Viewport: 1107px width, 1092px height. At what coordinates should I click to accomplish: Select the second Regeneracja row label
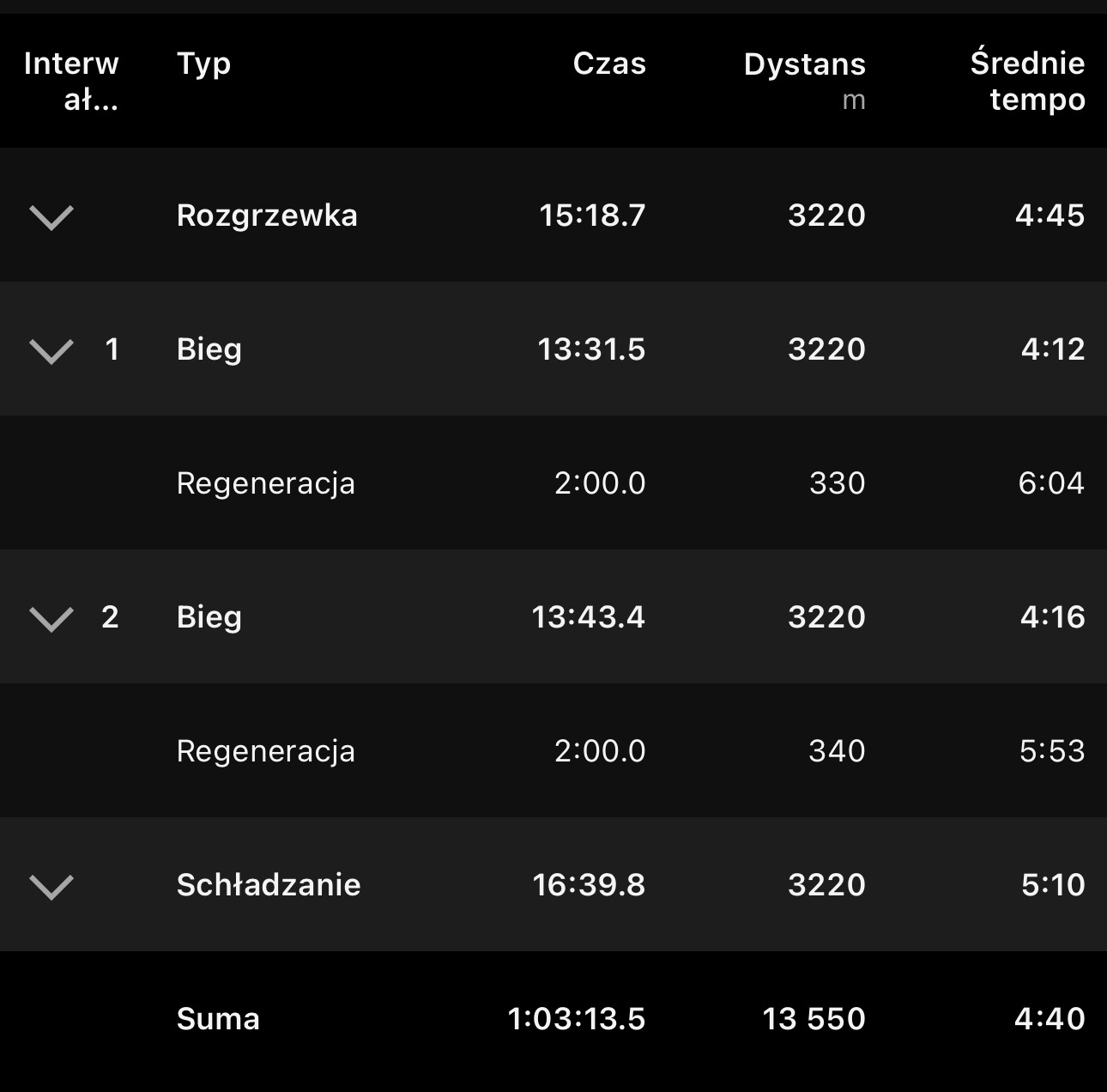point(265,751)
